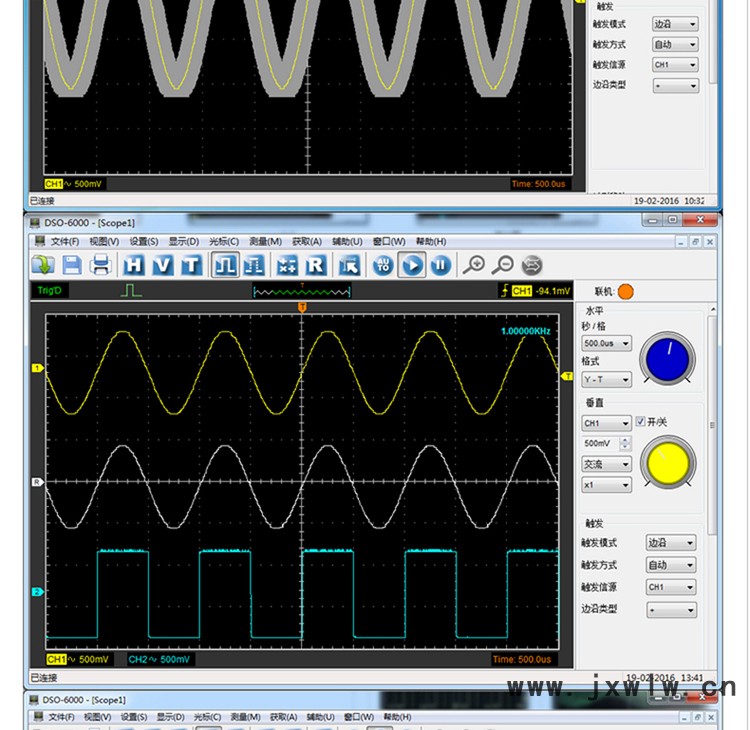Open vertical settings with the V toolbar icon
The width and height of the screenshot is (750, 730).
[x=162, y=265]
